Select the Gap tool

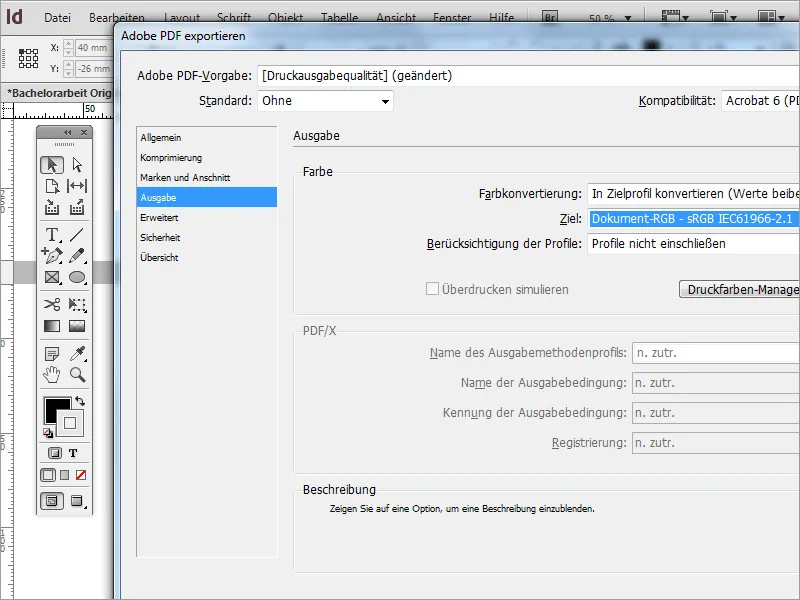(77, 186)
